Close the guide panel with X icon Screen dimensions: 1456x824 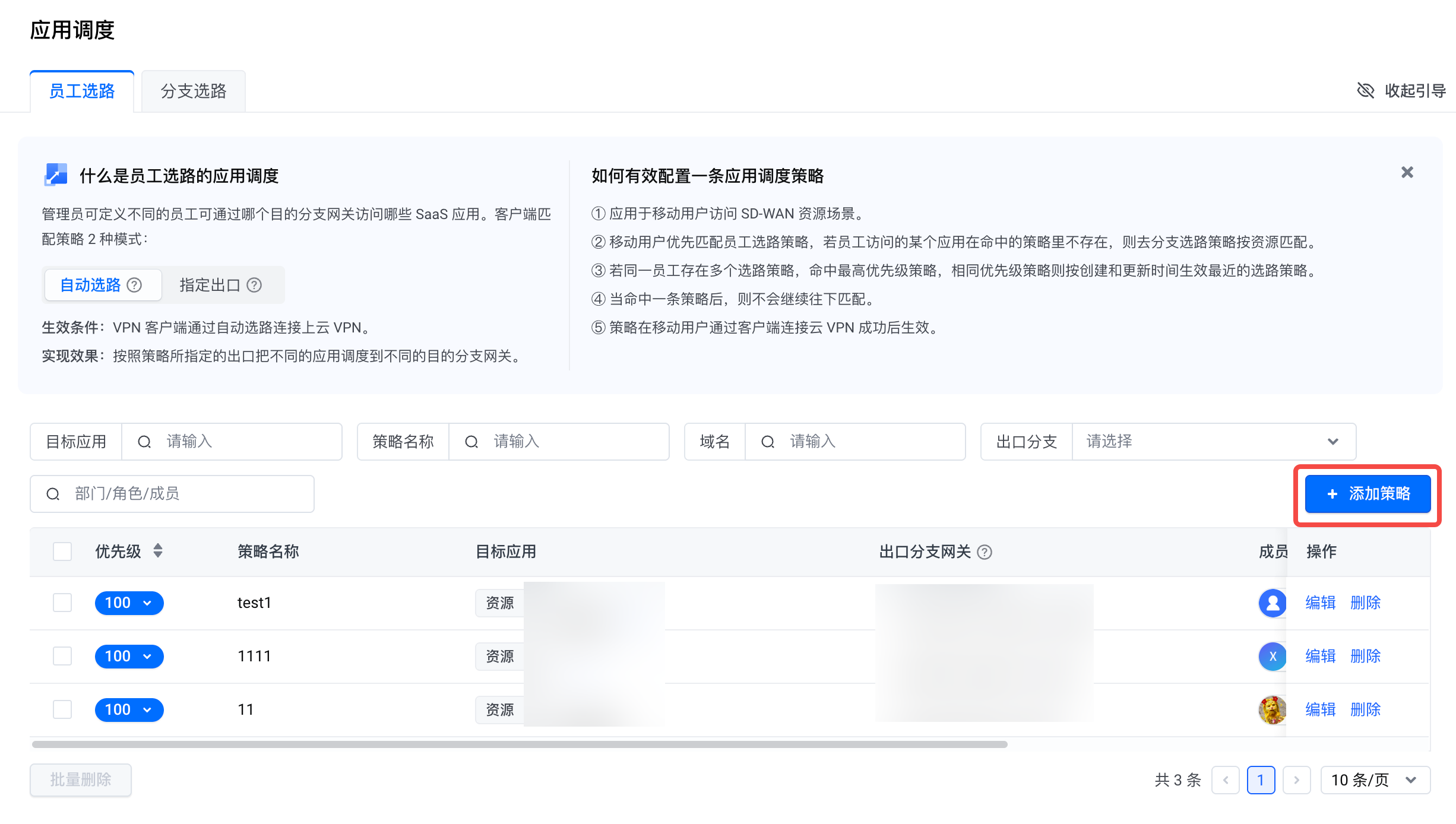(x=1407, y=172)
